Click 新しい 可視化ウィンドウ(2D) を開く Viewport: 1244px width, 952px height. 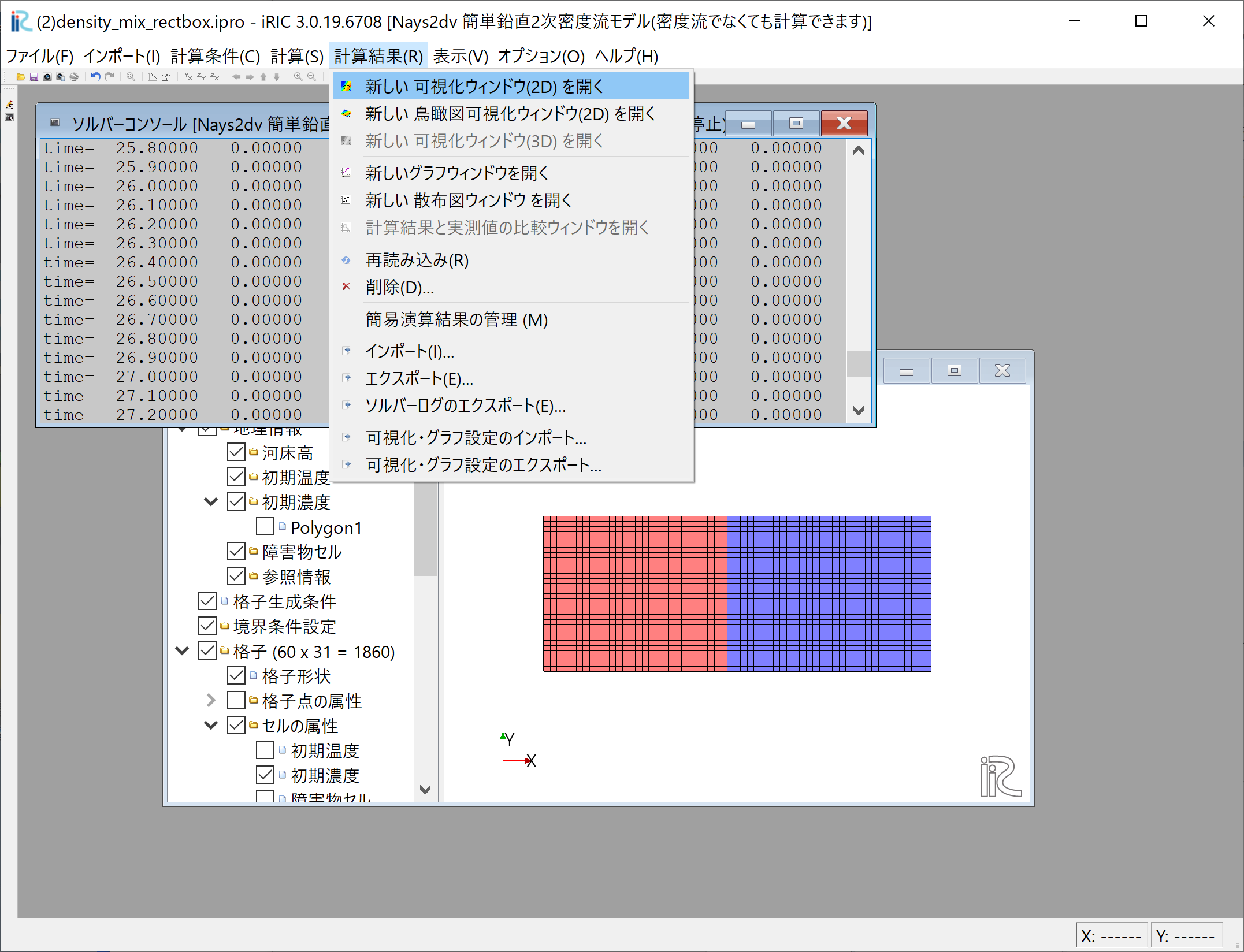[511, 87]
